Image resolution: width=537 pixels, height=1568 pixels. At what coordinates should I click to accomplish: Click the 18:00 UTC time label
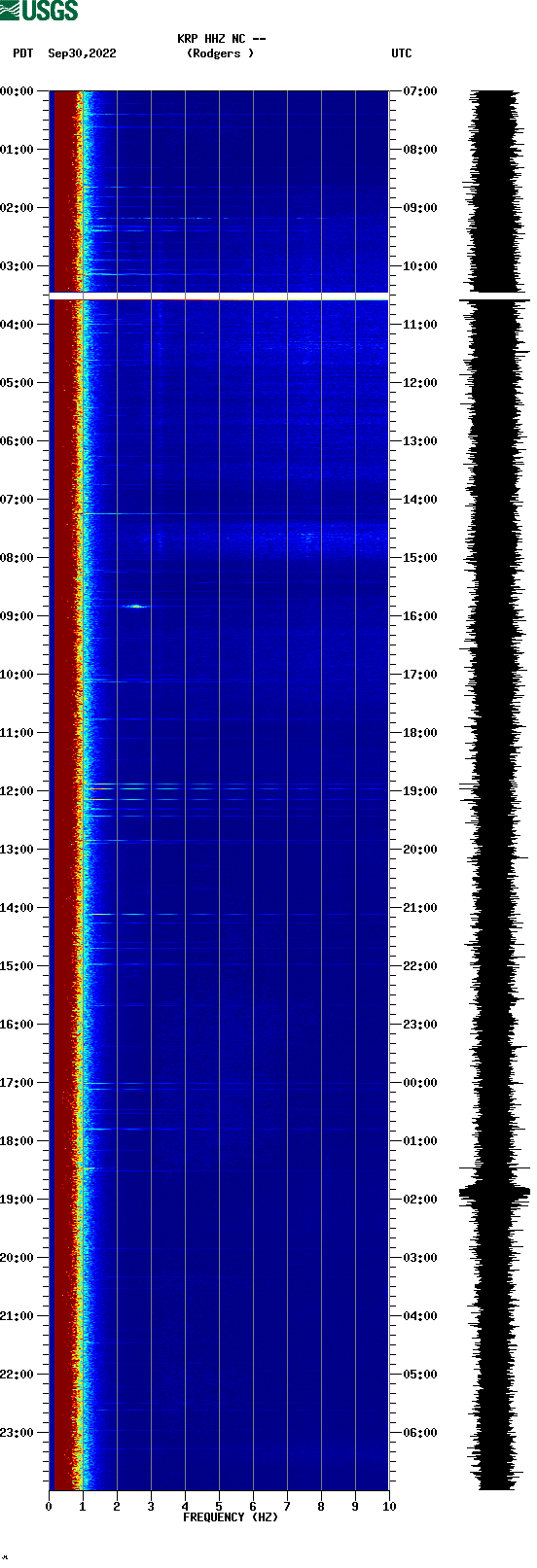(x=420, y=733)
